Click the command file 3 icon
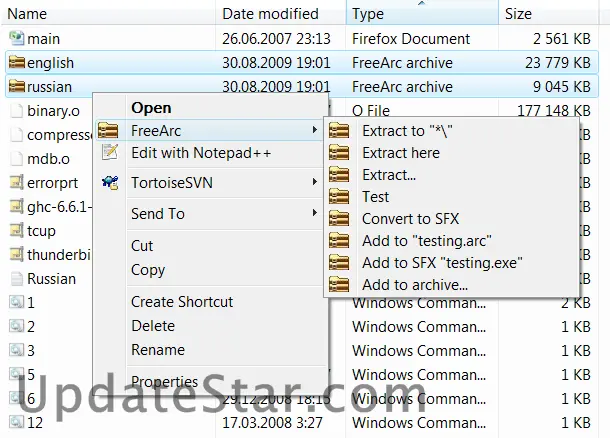Image resolution: width=610 pixels, height=438 pixels. (16, 350)
